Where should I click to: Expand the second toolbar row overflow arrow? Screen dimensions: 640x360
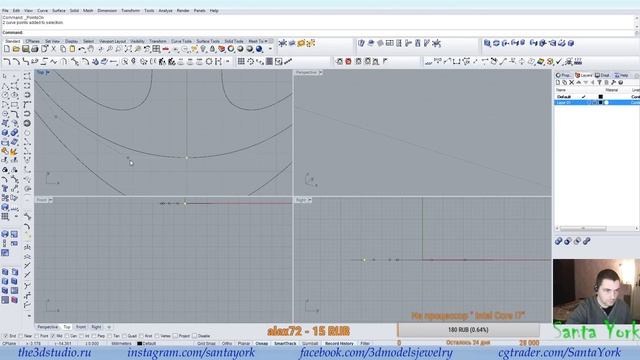(x=228, y=61)
